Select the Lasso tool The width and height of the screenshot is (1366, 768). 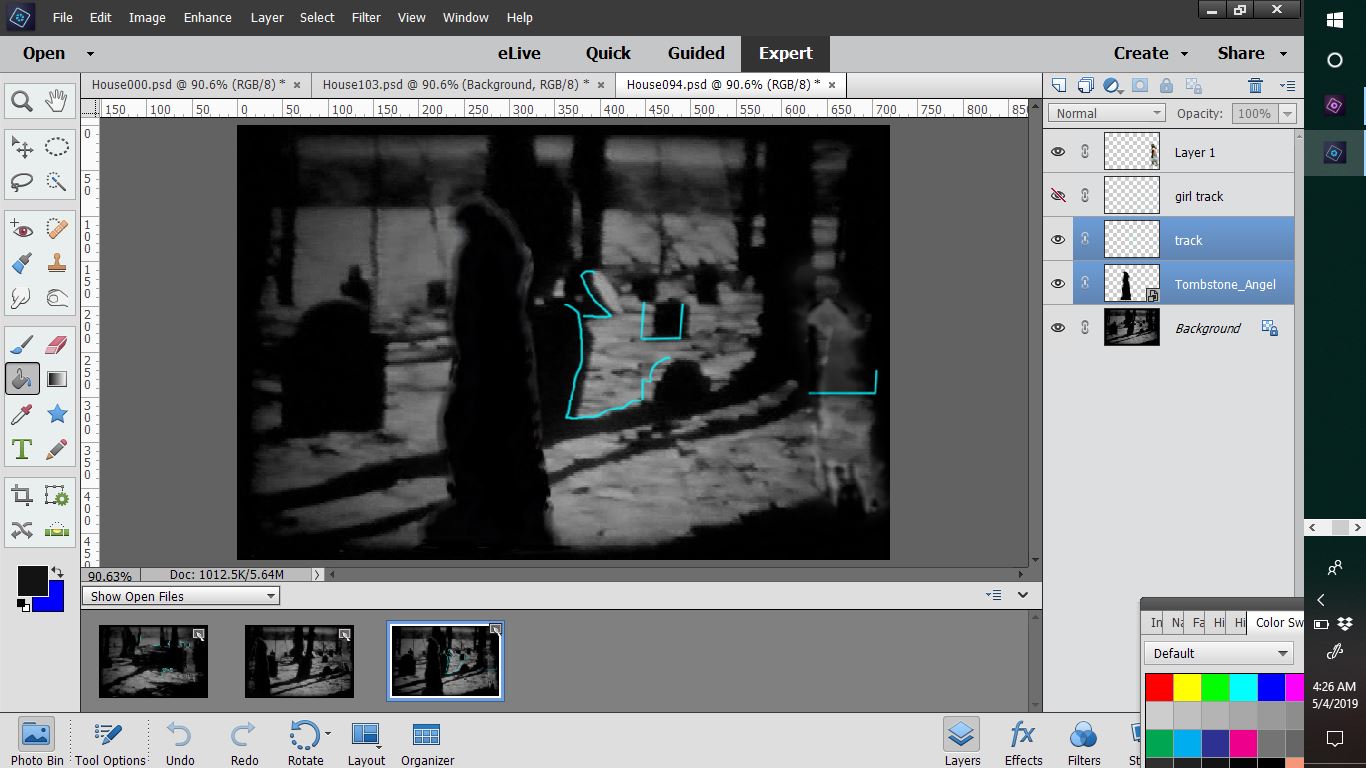pyautogui.click(x=22, y=183)
